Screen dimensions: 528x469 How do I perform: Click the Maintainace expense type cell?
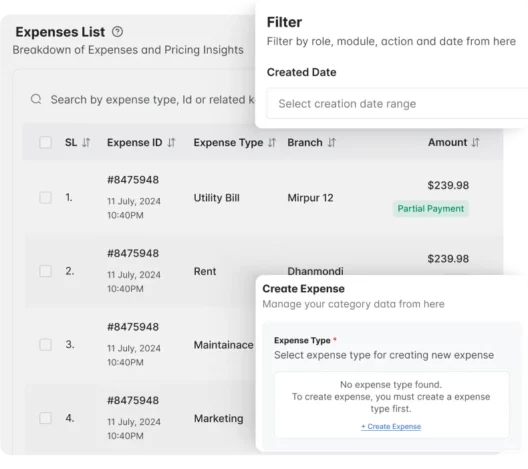[224, 345]
